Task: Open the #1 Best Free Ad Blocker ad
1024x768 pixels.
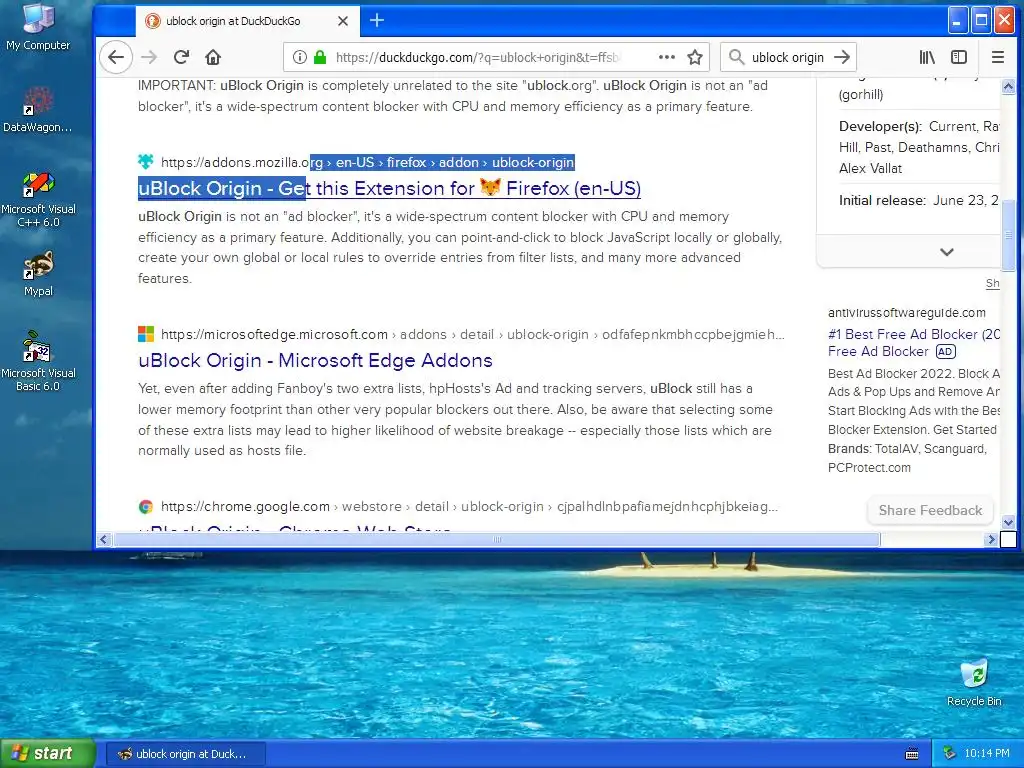Action: point(913,342)
